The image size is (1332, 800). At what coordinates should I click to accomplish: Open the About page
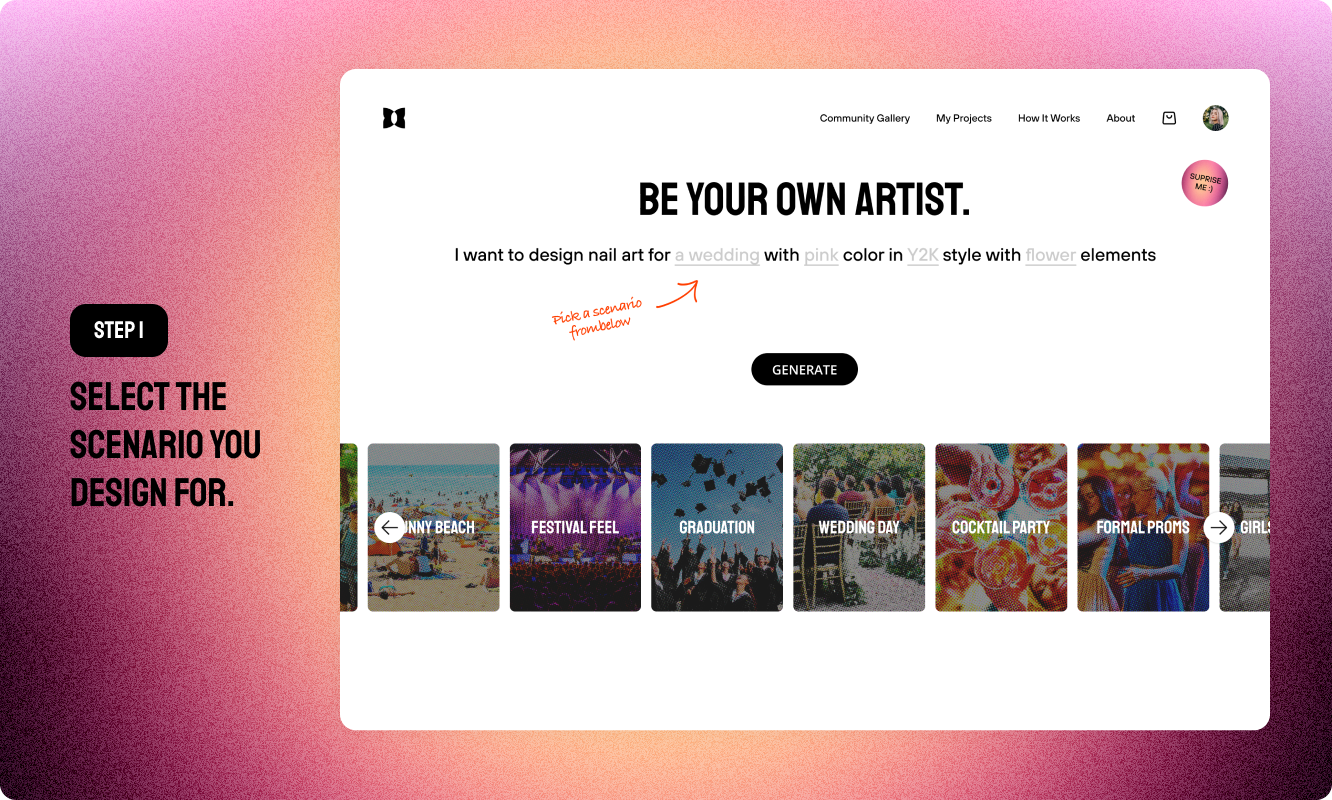(1121, 118)
